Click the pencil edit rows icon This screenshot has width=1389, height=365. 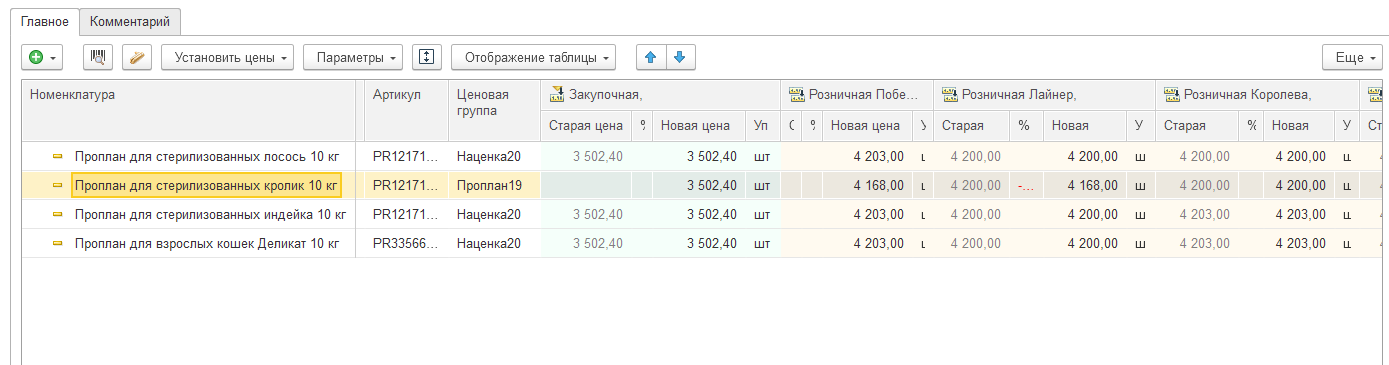(137, 57)
